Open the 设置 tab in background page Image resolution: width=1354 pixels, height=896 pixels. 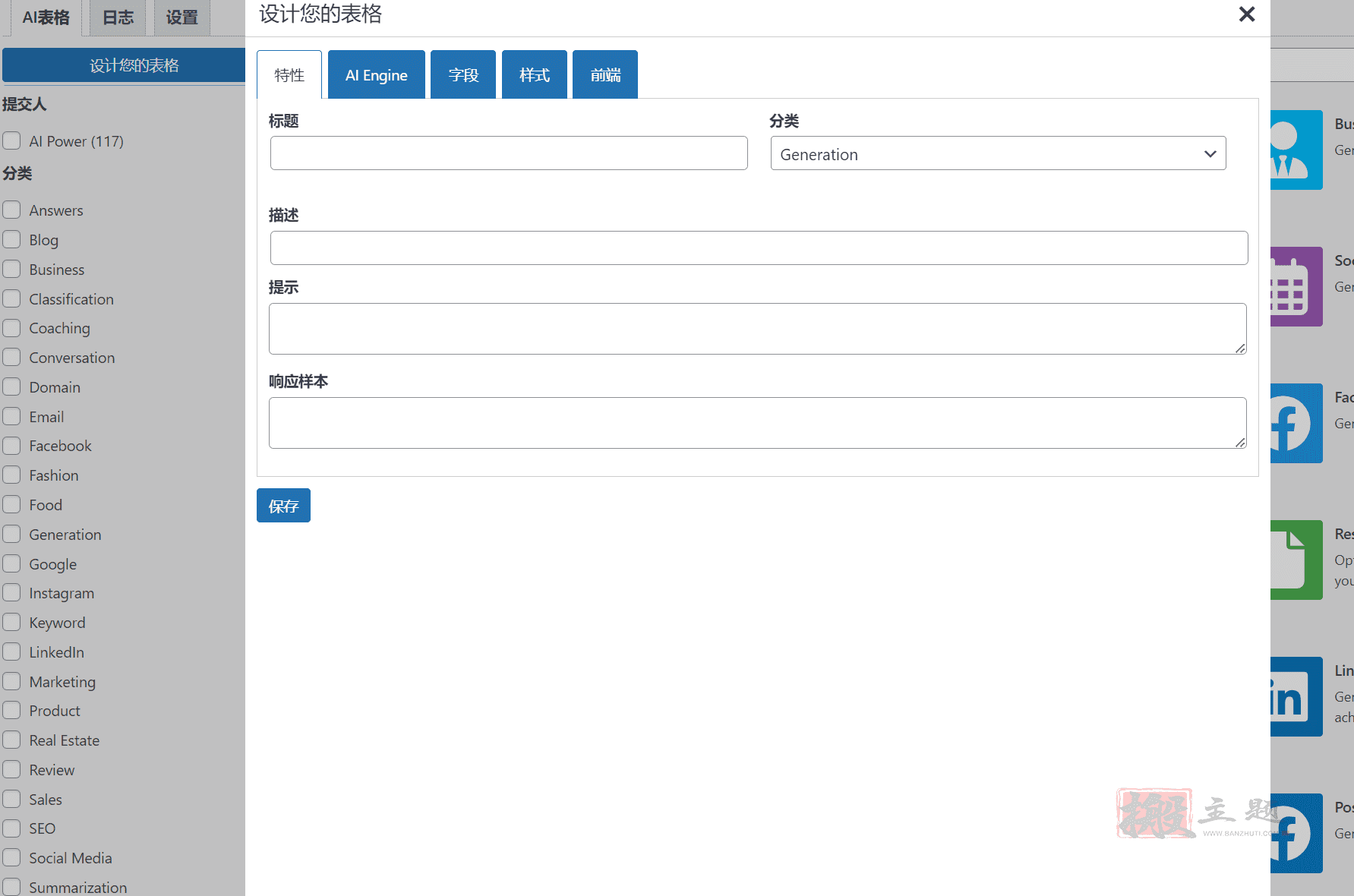pyautogui.click(x=181, y=17)
